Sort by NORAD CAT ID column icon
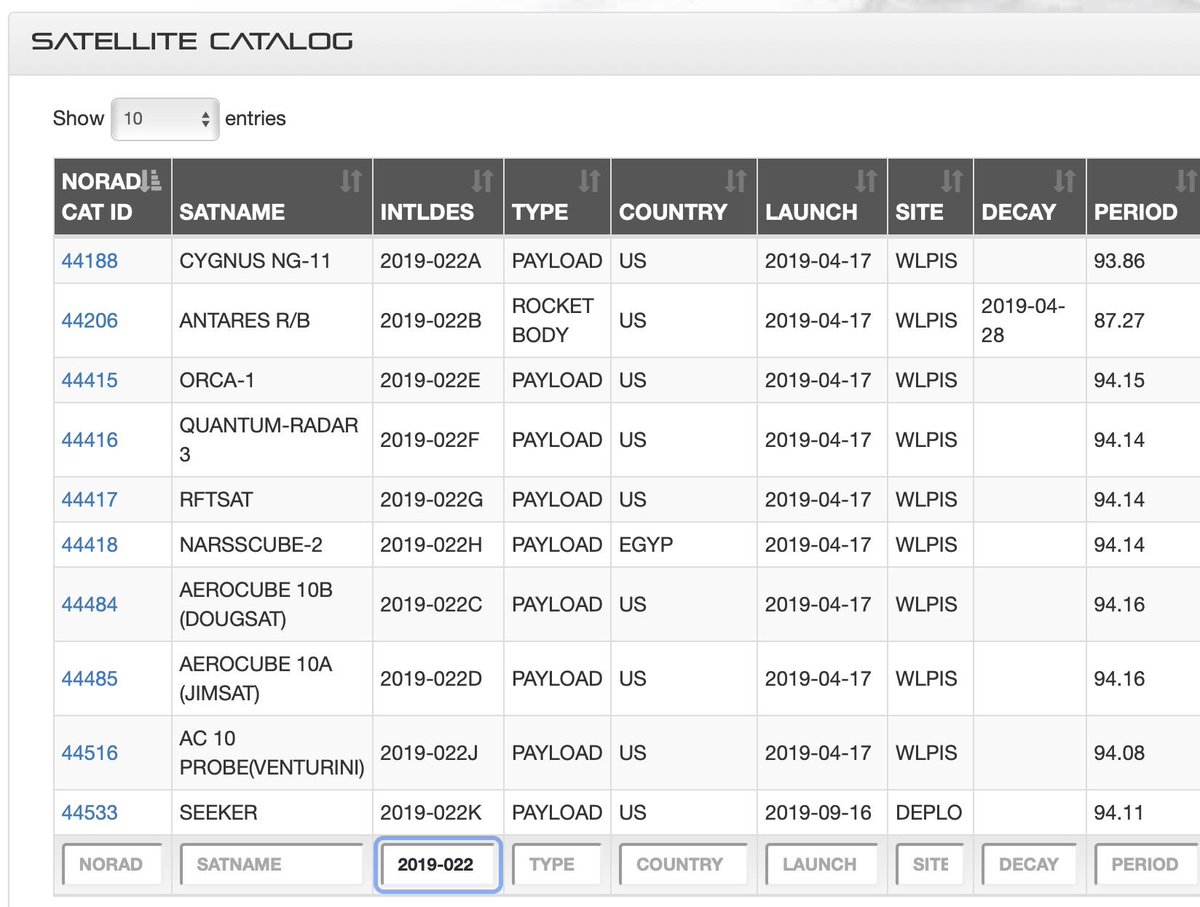Image resolution: width=1200 pixels, height=907 pixels. (151, 181)
